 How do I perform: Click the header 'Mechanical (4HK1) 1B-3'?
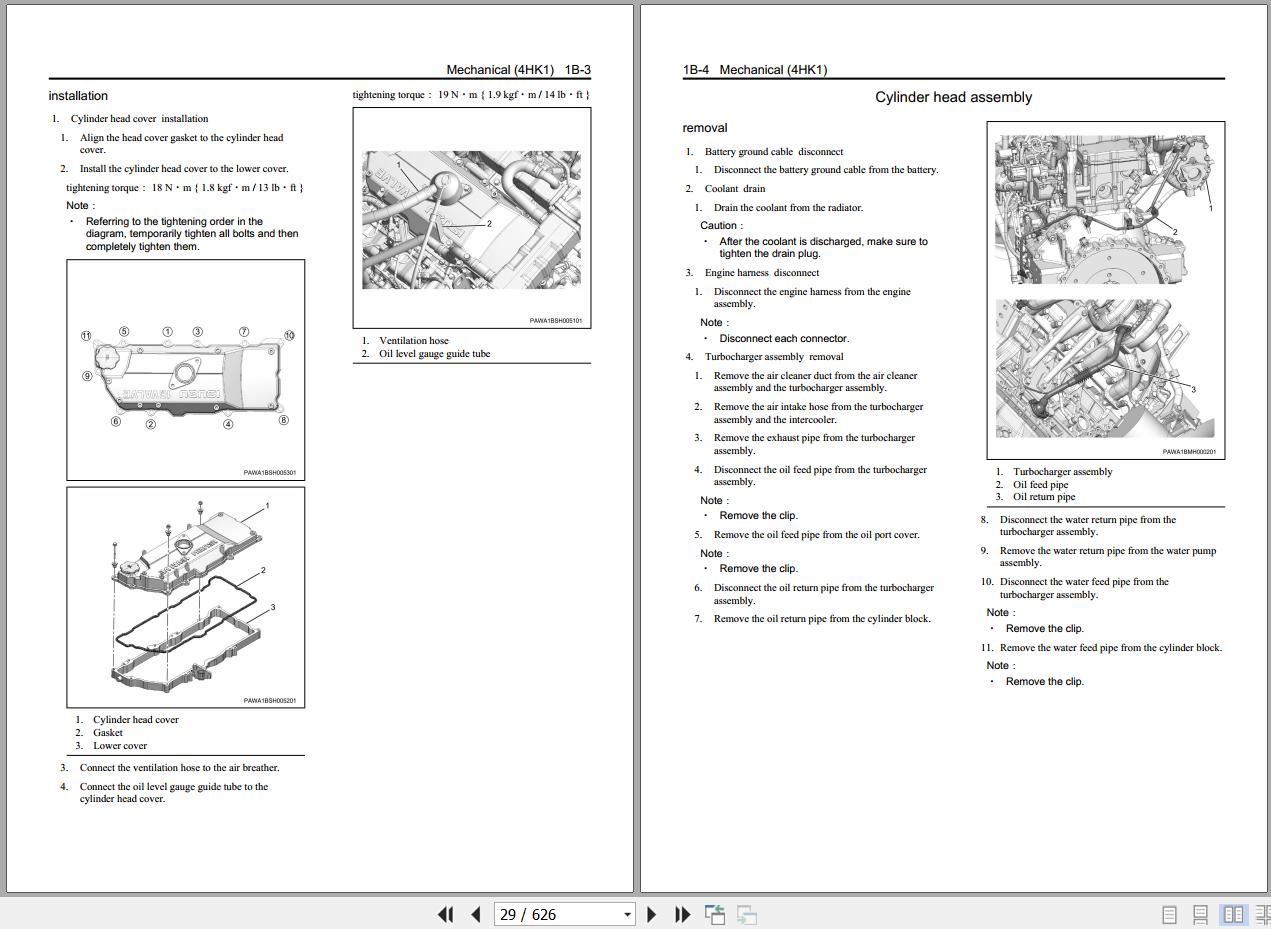click(518, 70)
